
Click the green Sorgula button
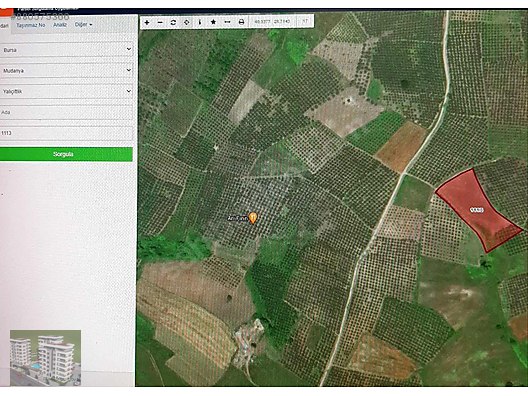[x=66, y=154]
